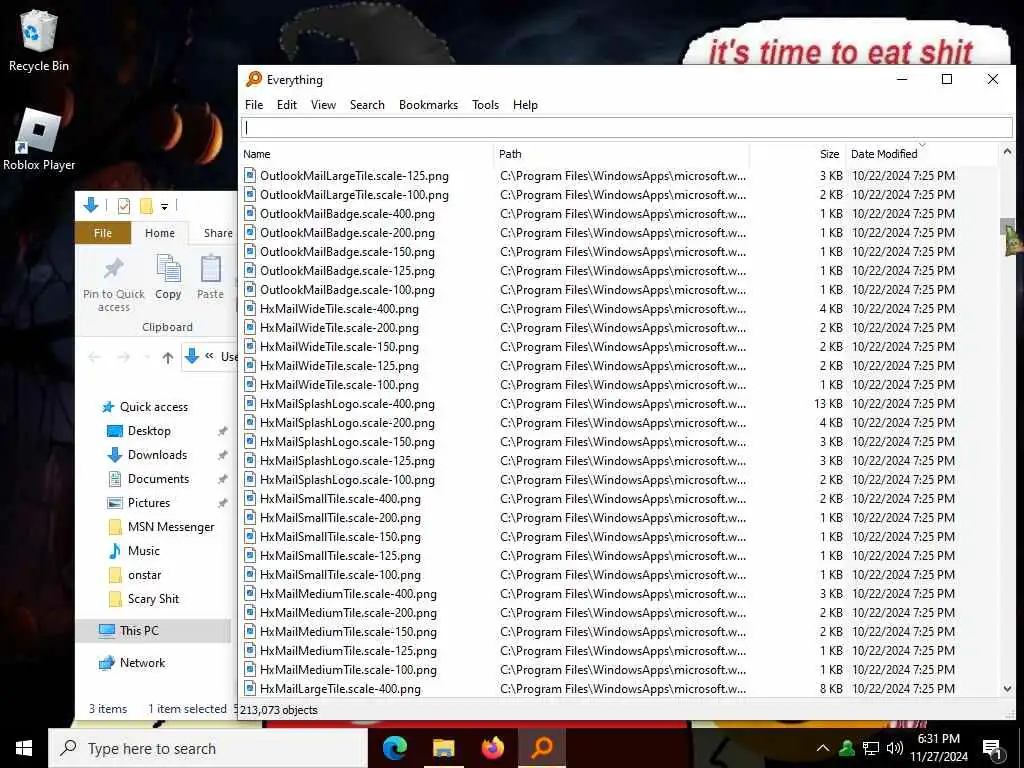This screenshot has width=1024, height=768.
Task: Select Desktop in Explorer sidebar
Action: click(149, 431)
